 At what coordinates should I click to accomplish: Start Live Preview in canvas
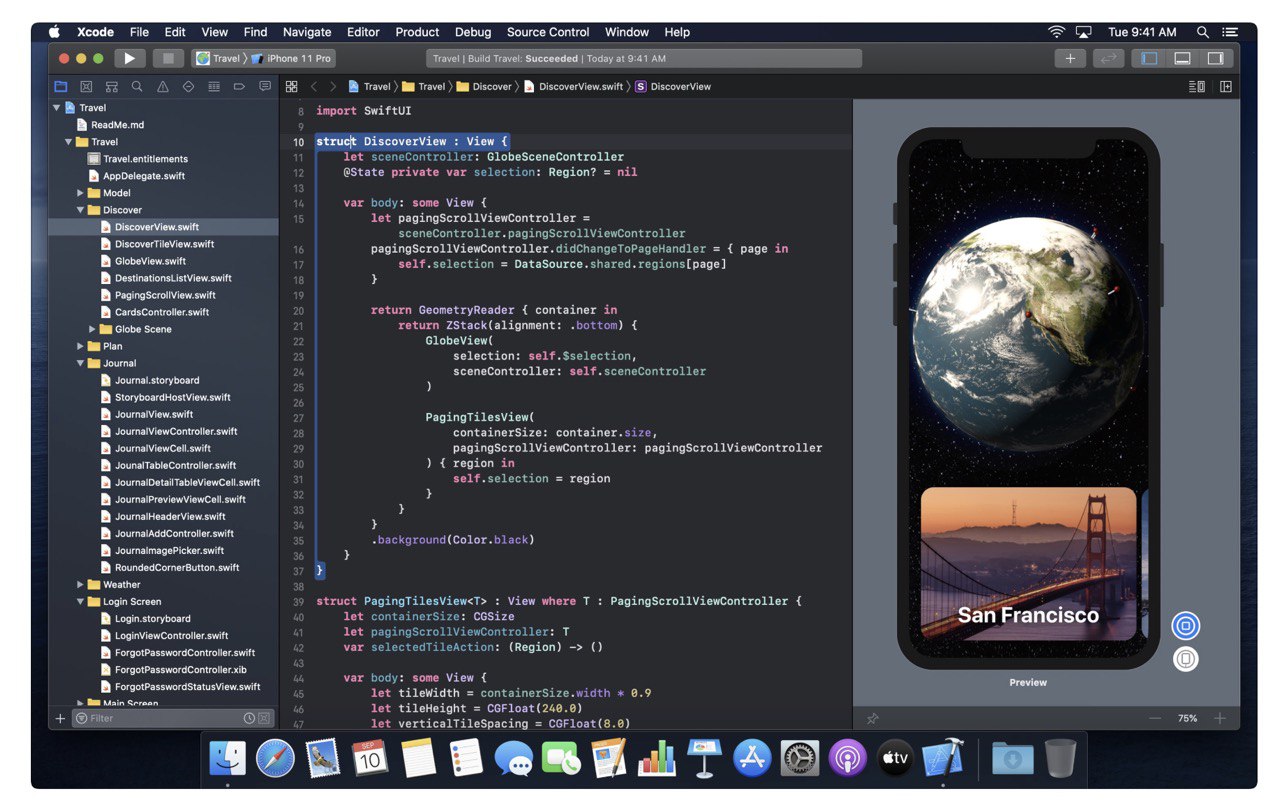point(1186,626)
